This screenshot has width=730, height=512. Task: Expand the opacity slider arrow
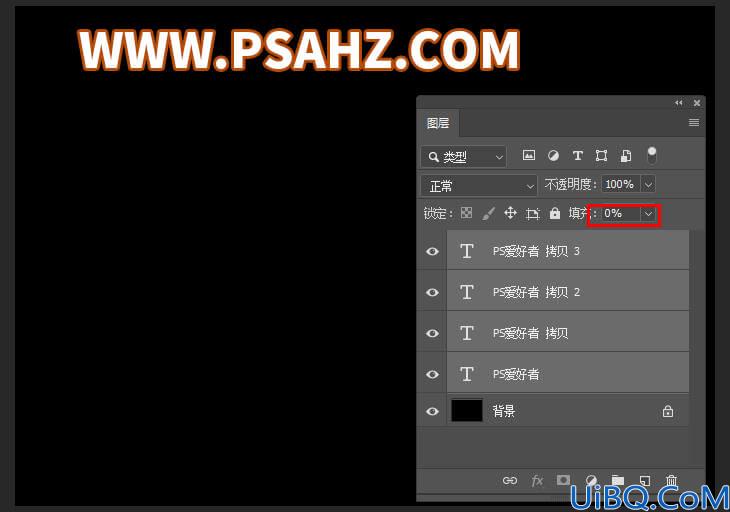tap(649, 184)
